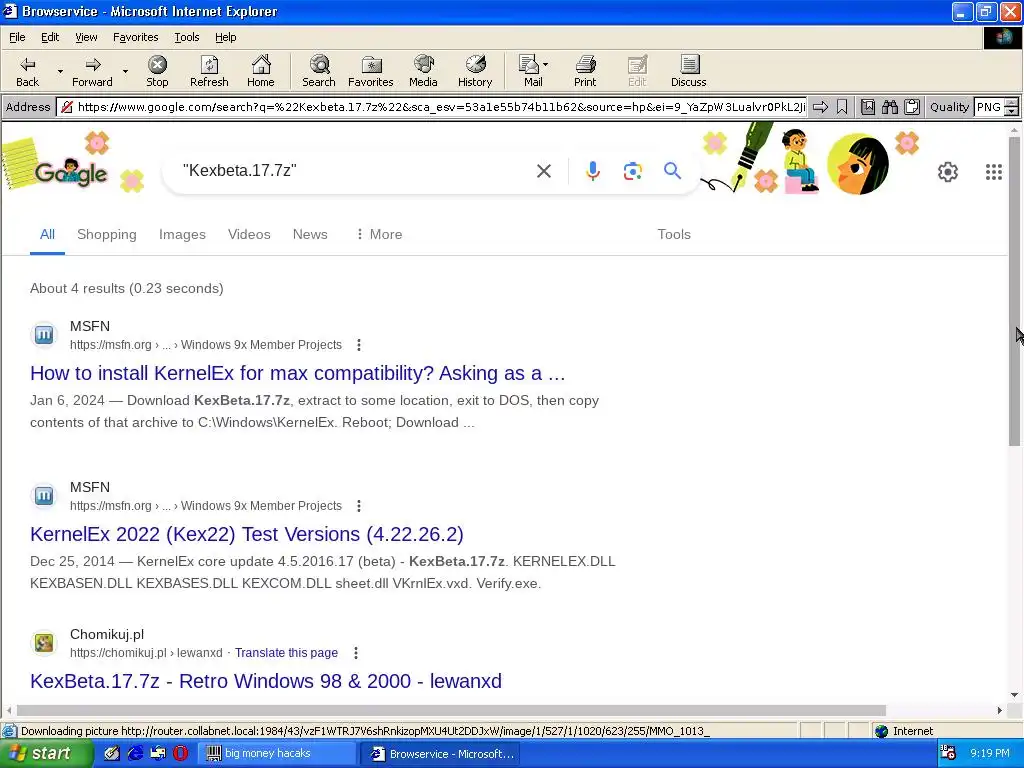This screenshot has width=1024, height=768.
Task: Open the Tools menu
Action: [x=186, y=37]
